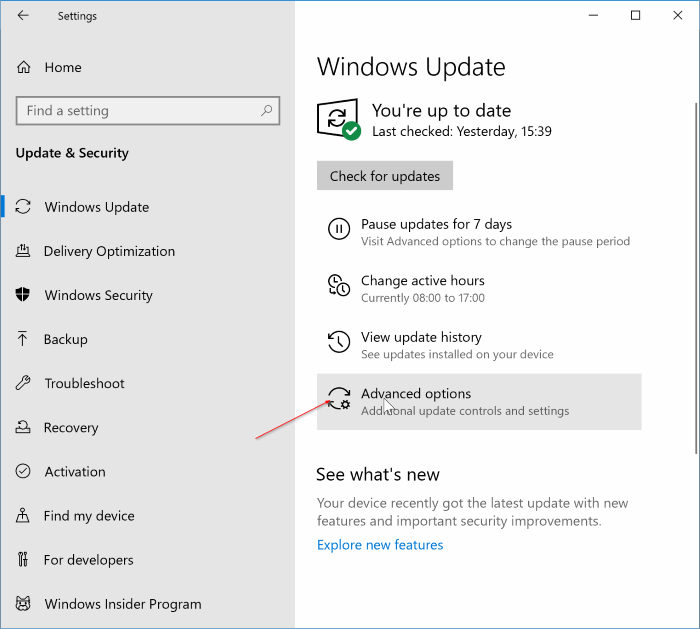Click the vertical scrollbar on the right
The width and height of the screenshot is (700, 629).
click(696, 279)
